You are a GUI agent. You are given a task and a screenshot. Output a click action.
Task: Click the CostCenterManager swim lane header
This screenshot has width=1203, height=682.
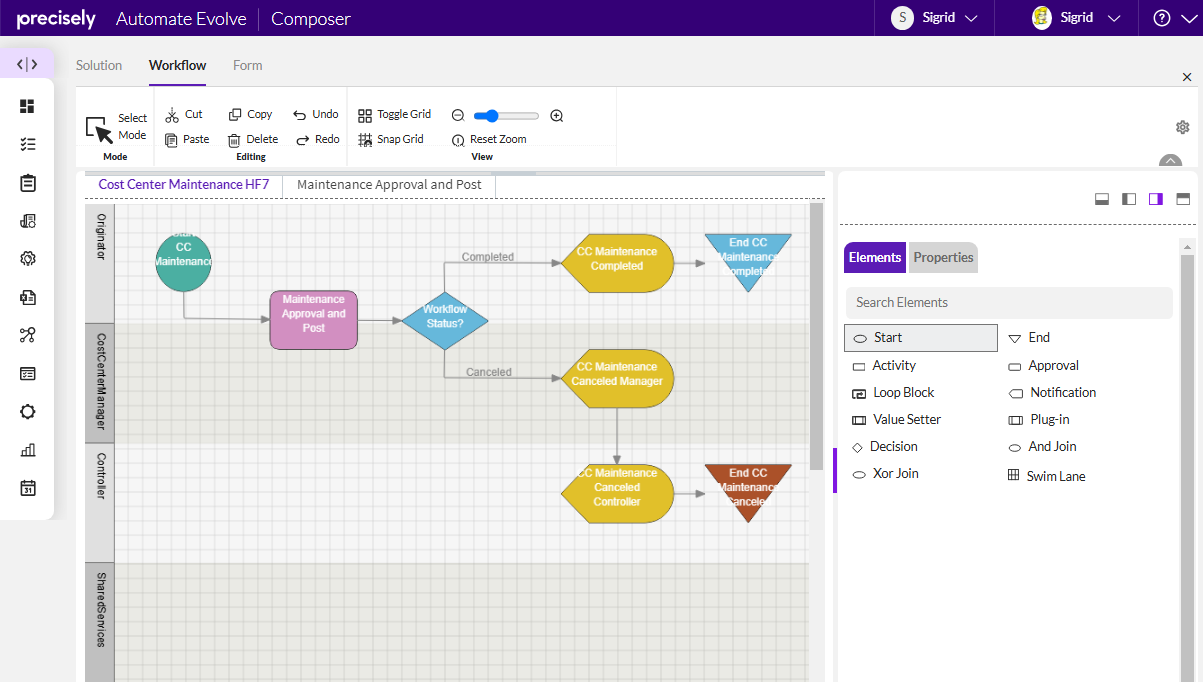click(x=100, y=383)
